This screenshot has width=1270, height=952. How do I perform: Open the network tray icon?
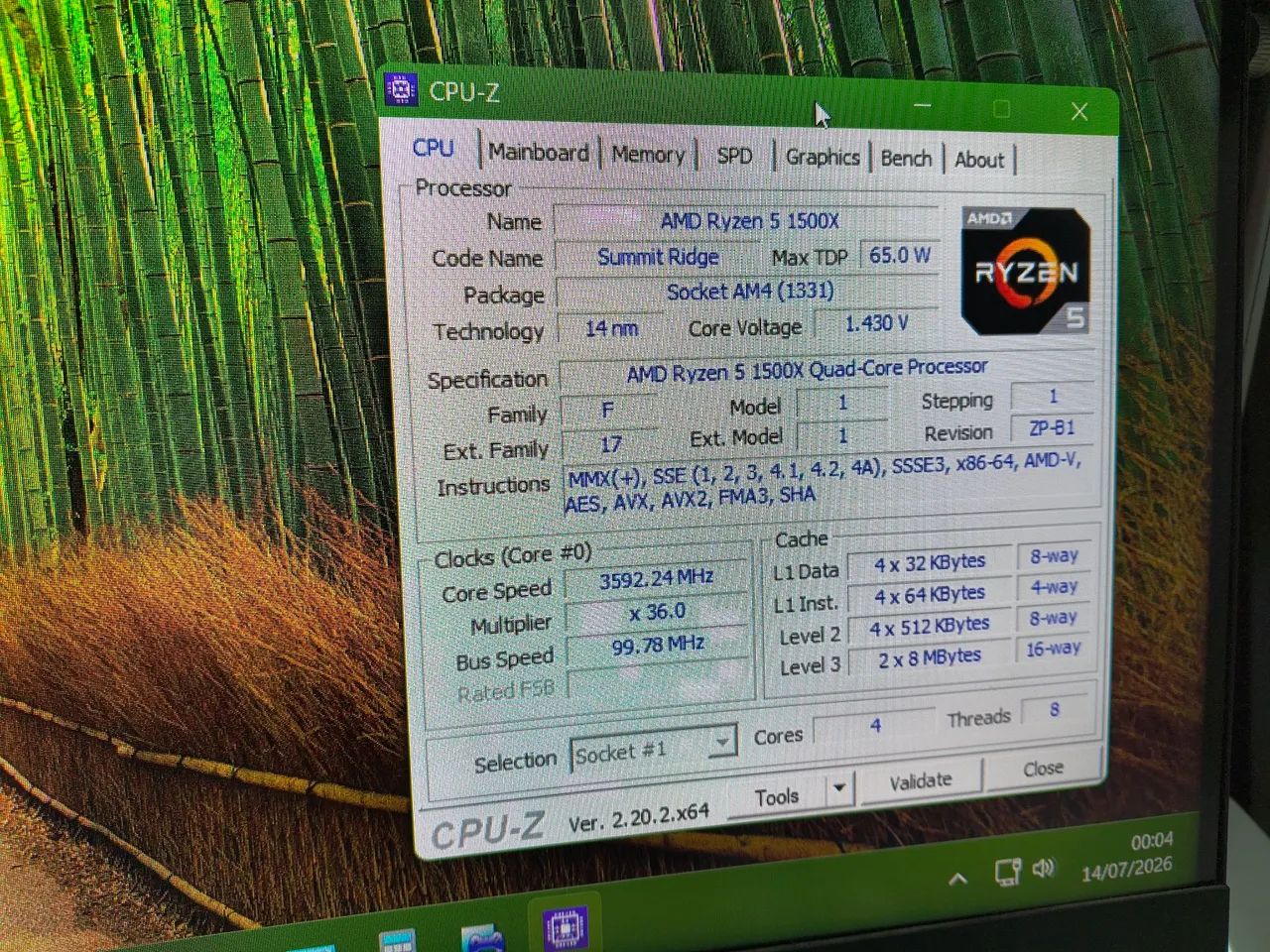[x=1007, y=872]
